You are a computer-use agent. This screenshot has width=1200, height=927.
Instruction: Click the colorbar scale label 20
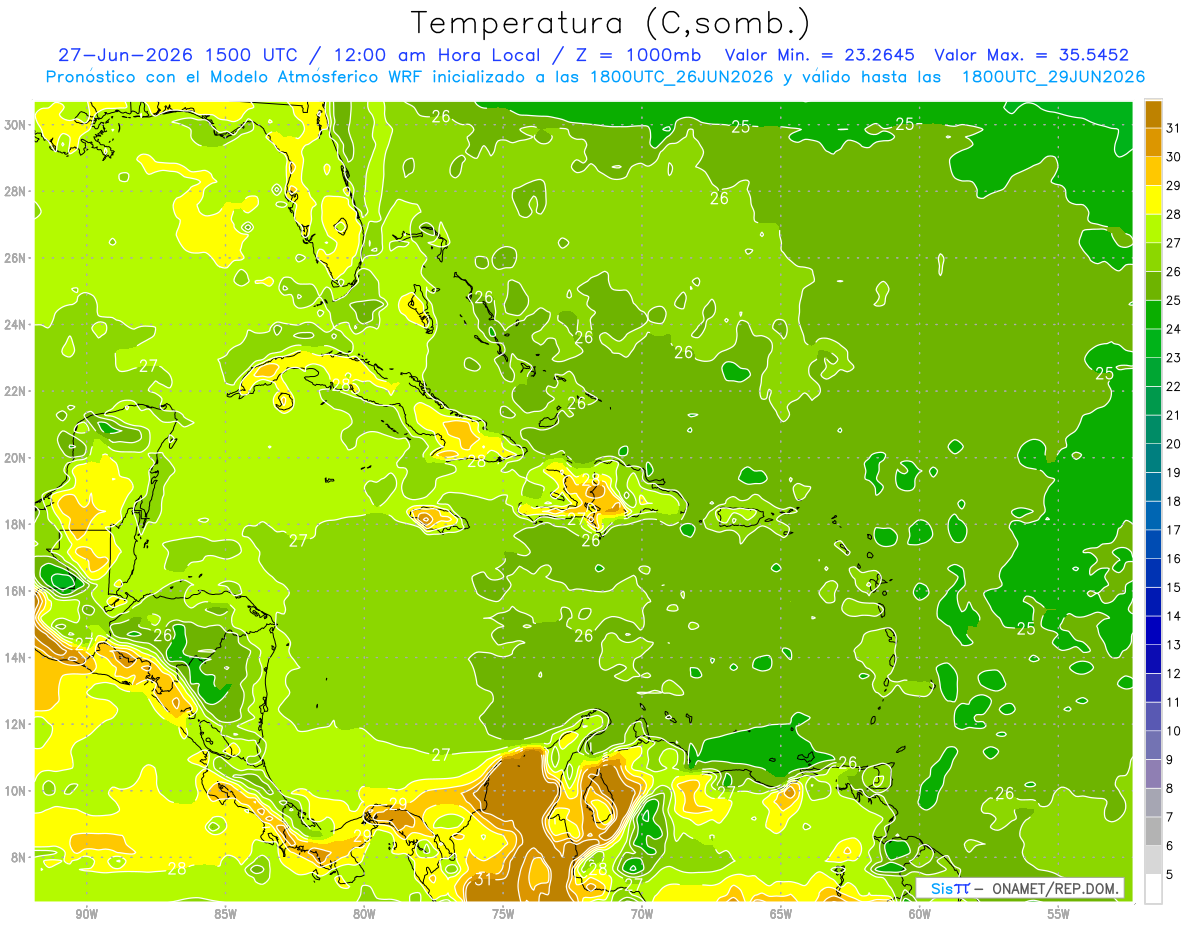click(1174, 444)
